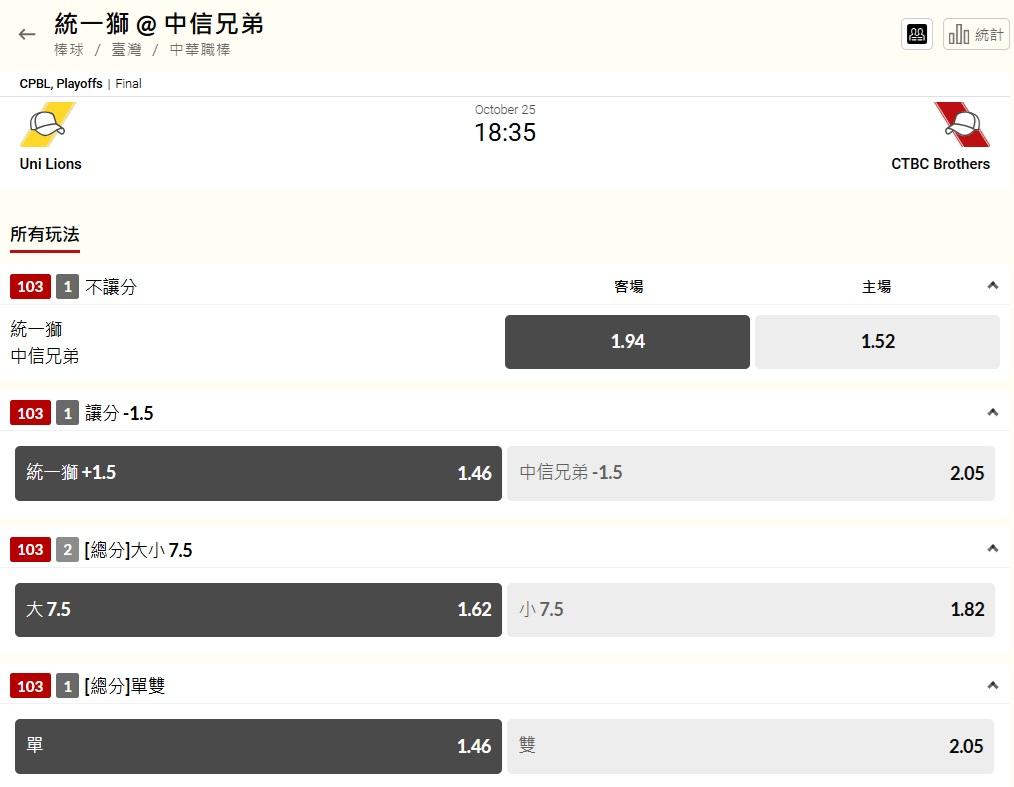1014x787 pixels.
Task: Pick 中信兄弟 -1.5 at odds 2.05
Action: pos(751,473)
